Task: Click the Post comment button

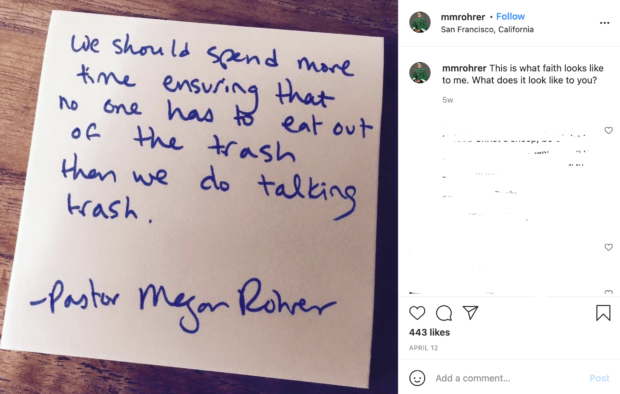Action: pos(599,378)
